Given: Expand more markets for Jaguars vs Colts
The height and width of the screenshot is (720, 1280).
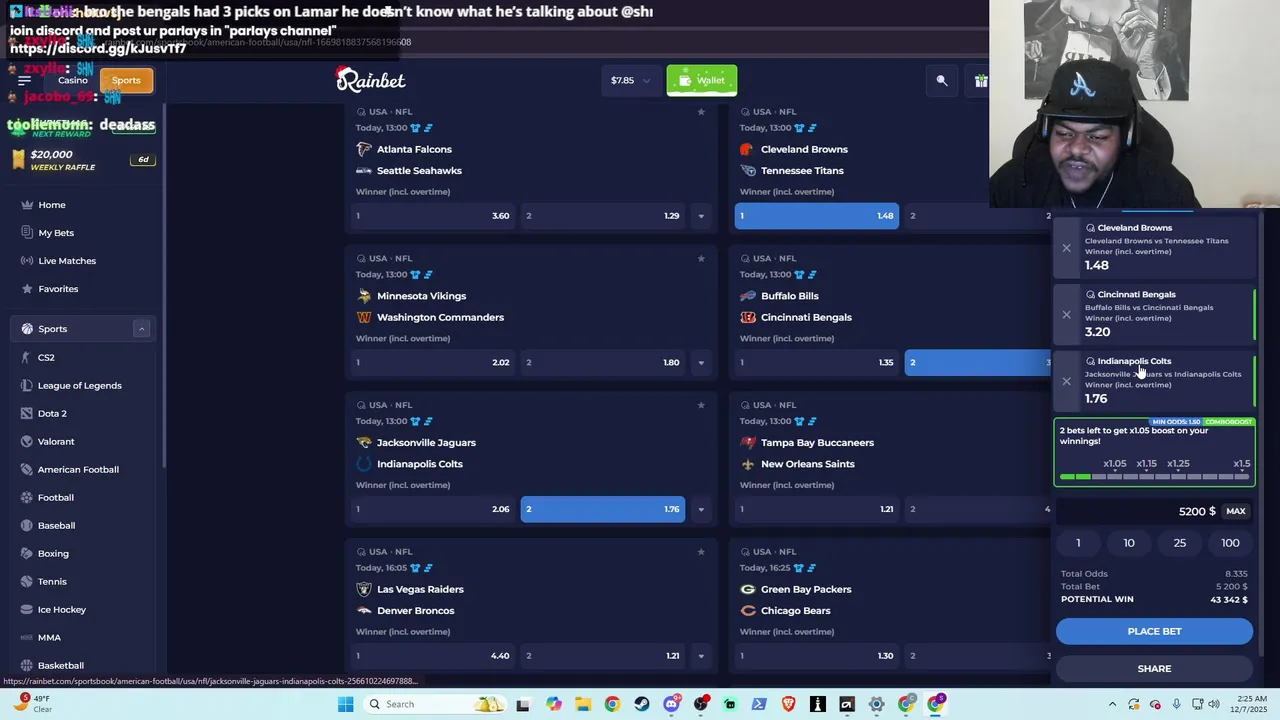Looking at the screenshot, I should pyautogui.click(x=700, y=509).
